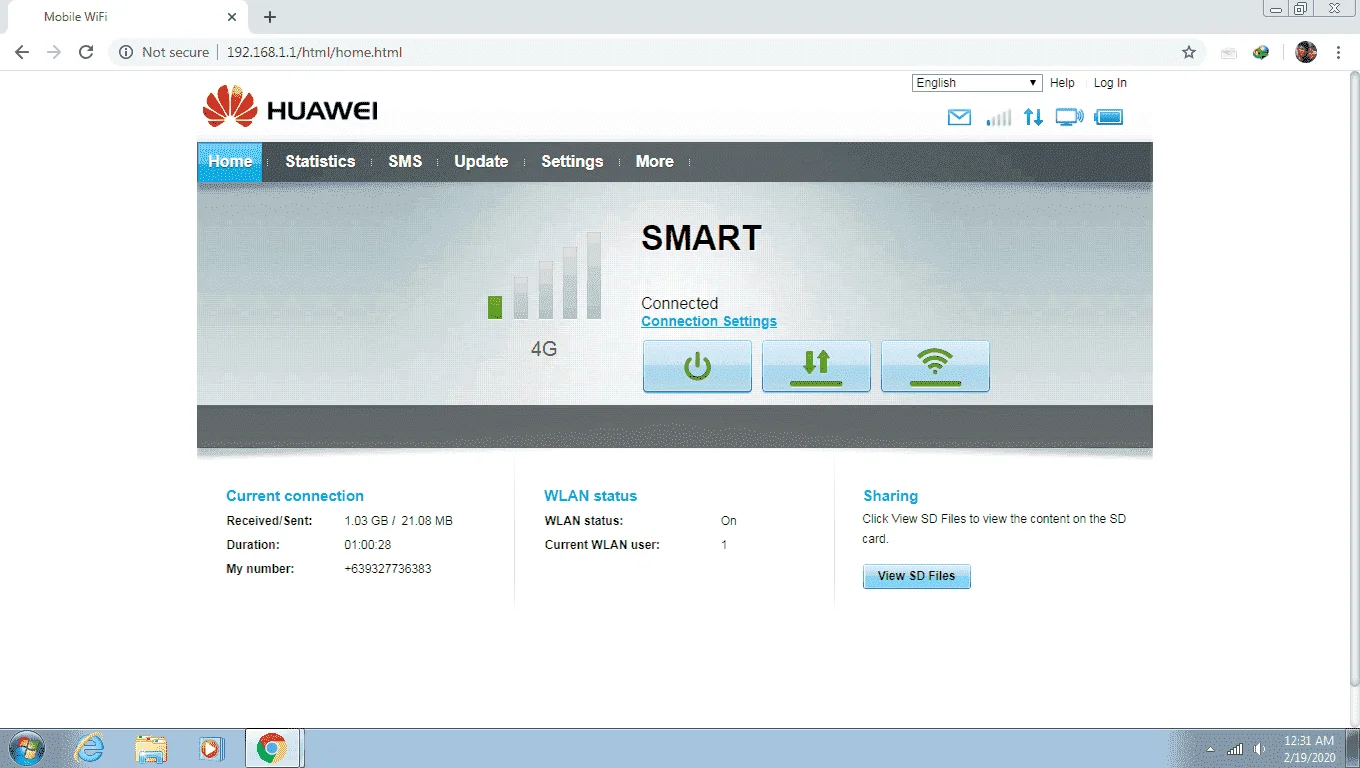Expand the More menu
This screenshot has height=768, width=1360.
(655, 162)
